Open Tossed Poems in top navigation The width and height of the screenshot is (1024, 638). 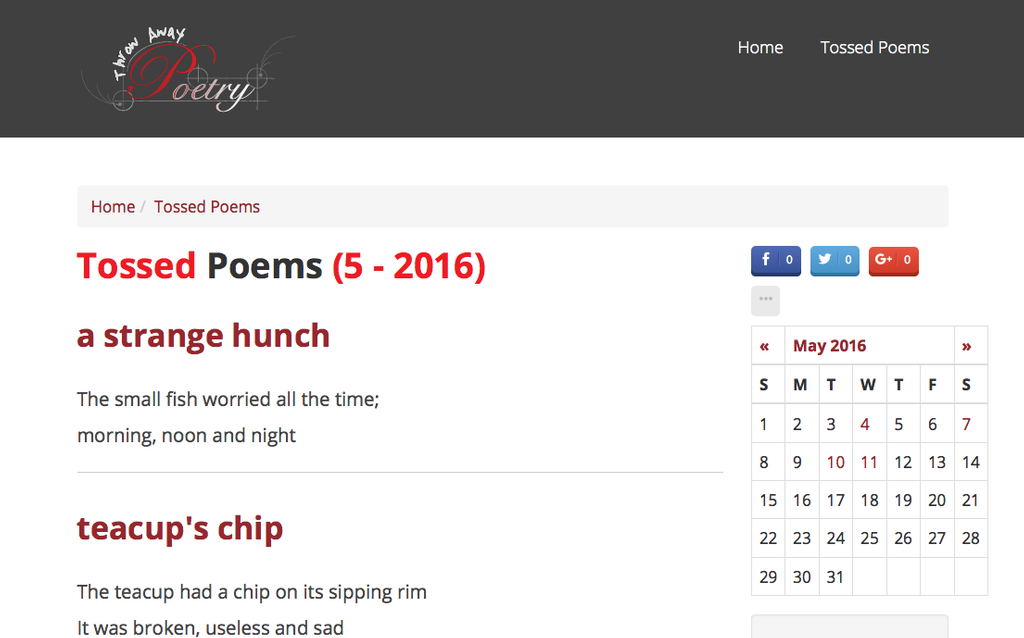[874, 48]
